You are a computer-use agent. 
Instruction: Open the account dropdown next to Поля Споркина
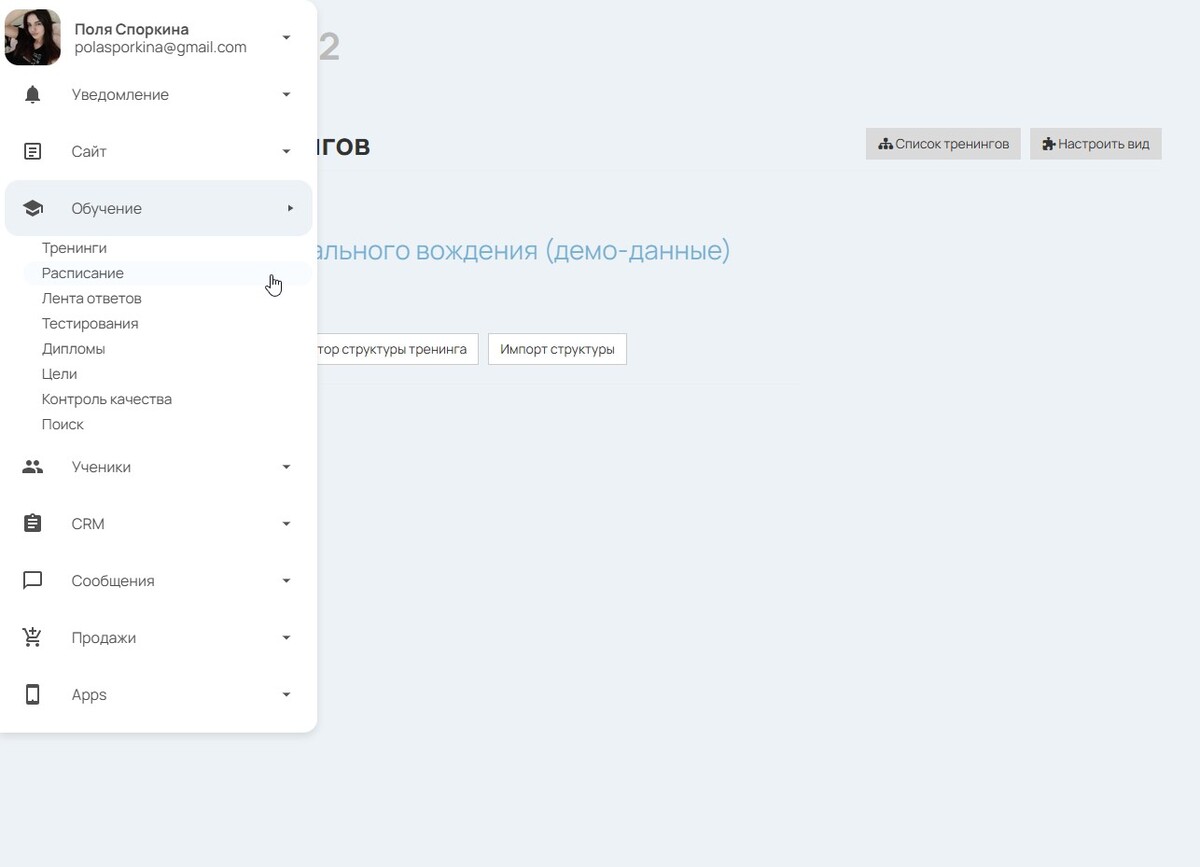tap(286, 38)
